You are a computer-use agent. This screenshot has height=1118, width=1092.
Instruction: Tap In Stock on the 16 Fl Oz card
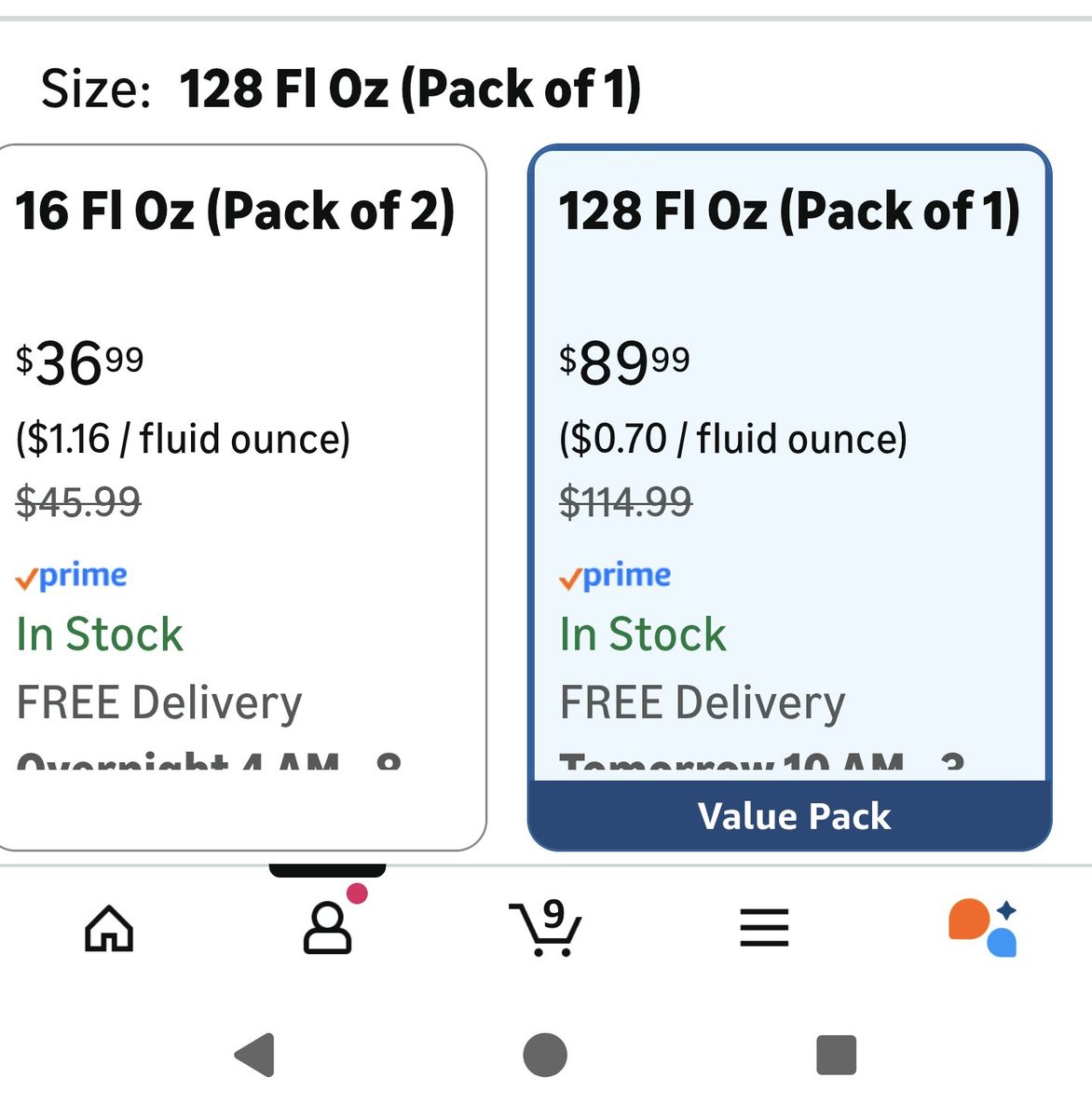(100, 634)
